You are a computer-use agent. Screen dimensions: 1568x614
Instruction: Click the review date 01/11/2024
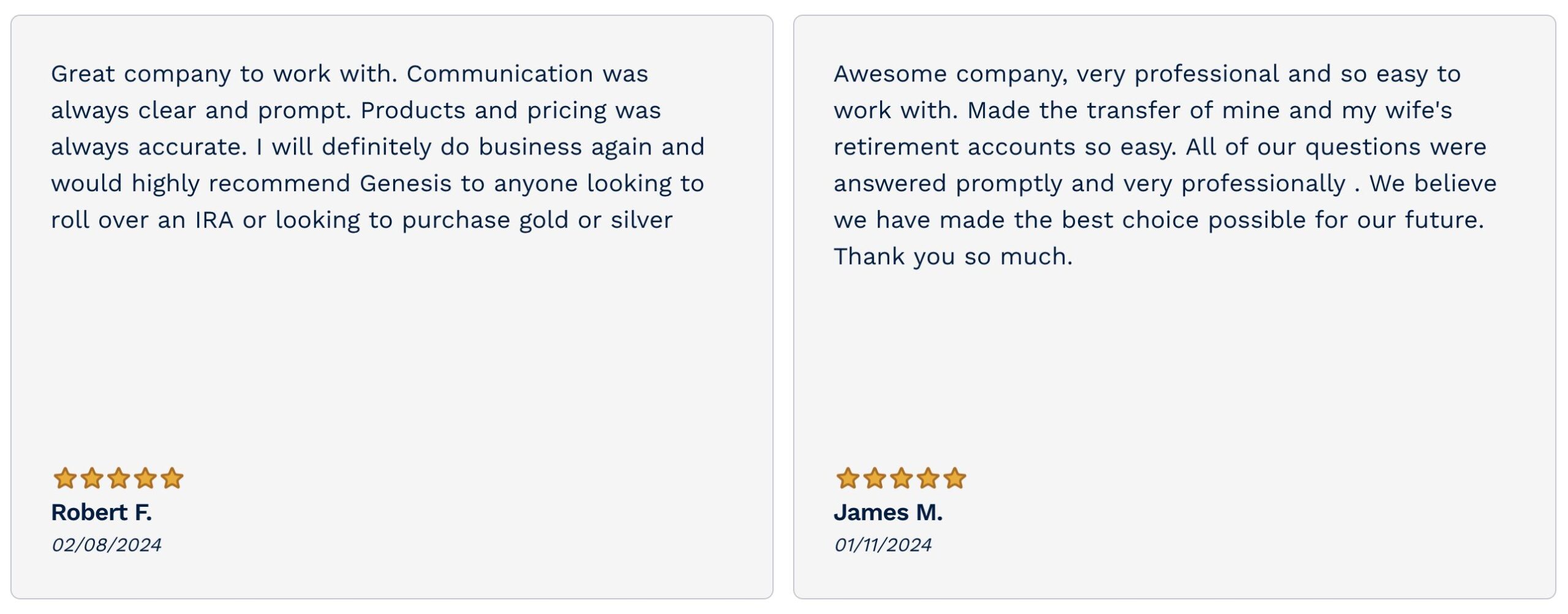tap(883, 545)
